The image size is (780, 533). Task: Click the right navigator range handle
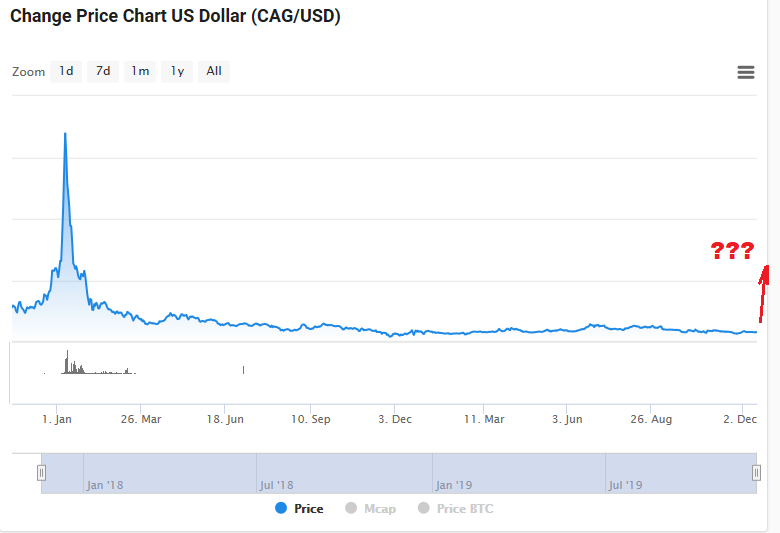coord(756,473)
